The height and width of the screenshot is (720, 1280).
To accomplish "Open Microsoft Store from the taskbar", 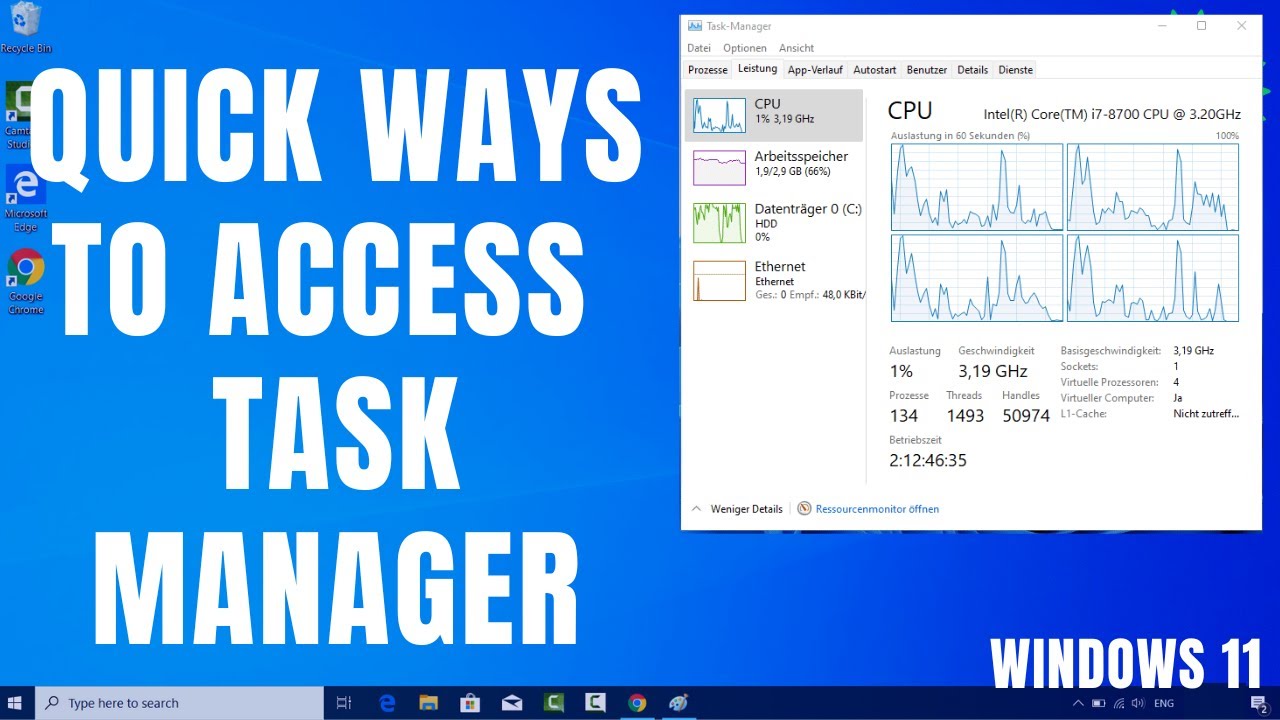I will pyautogui.click(x=469, y=703).
